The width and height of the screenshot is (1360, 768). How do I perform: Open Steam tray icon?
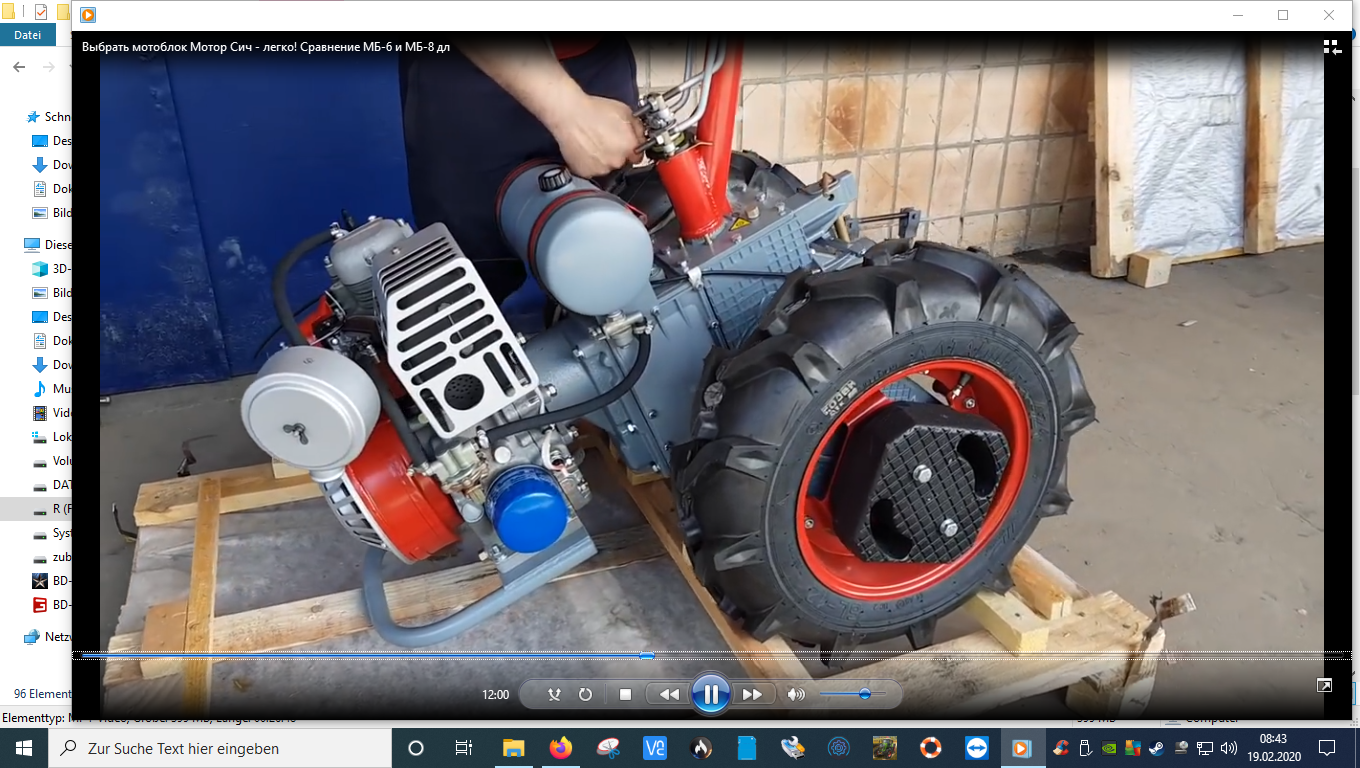(1156, 748)
